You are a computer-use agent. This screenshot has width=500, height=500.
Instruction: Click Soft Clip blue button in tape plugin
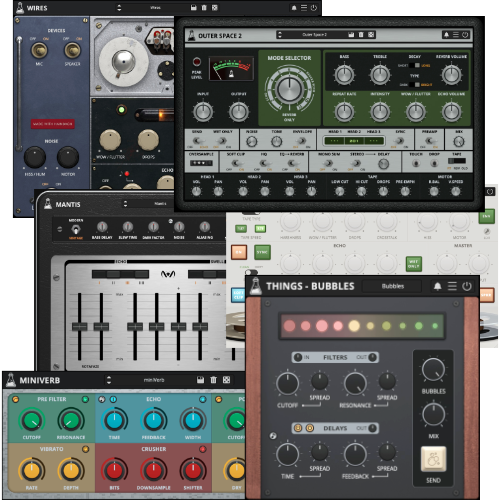pyautogui.click(x=238, y=295)
